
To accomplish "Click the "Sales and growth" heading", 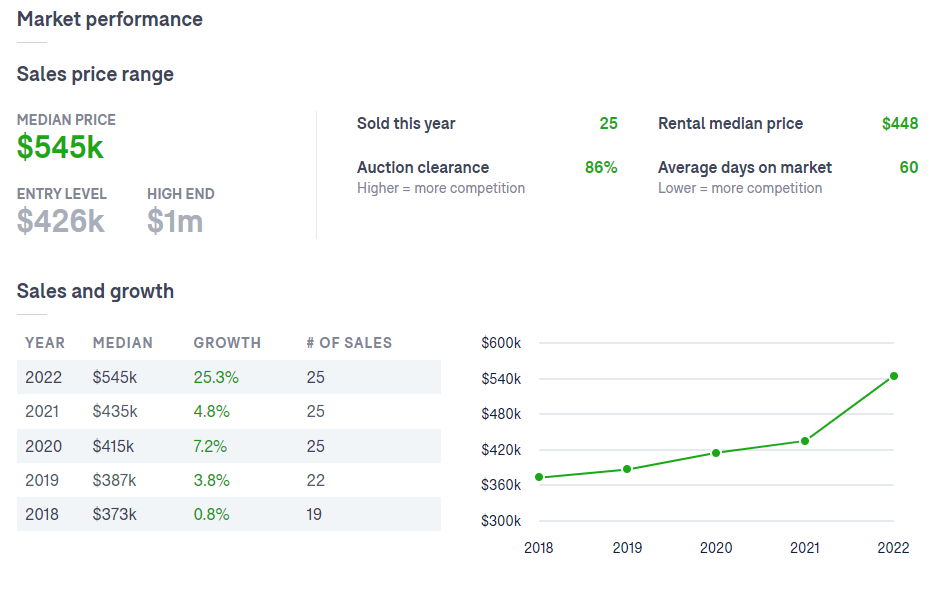I will coord(95,291).
